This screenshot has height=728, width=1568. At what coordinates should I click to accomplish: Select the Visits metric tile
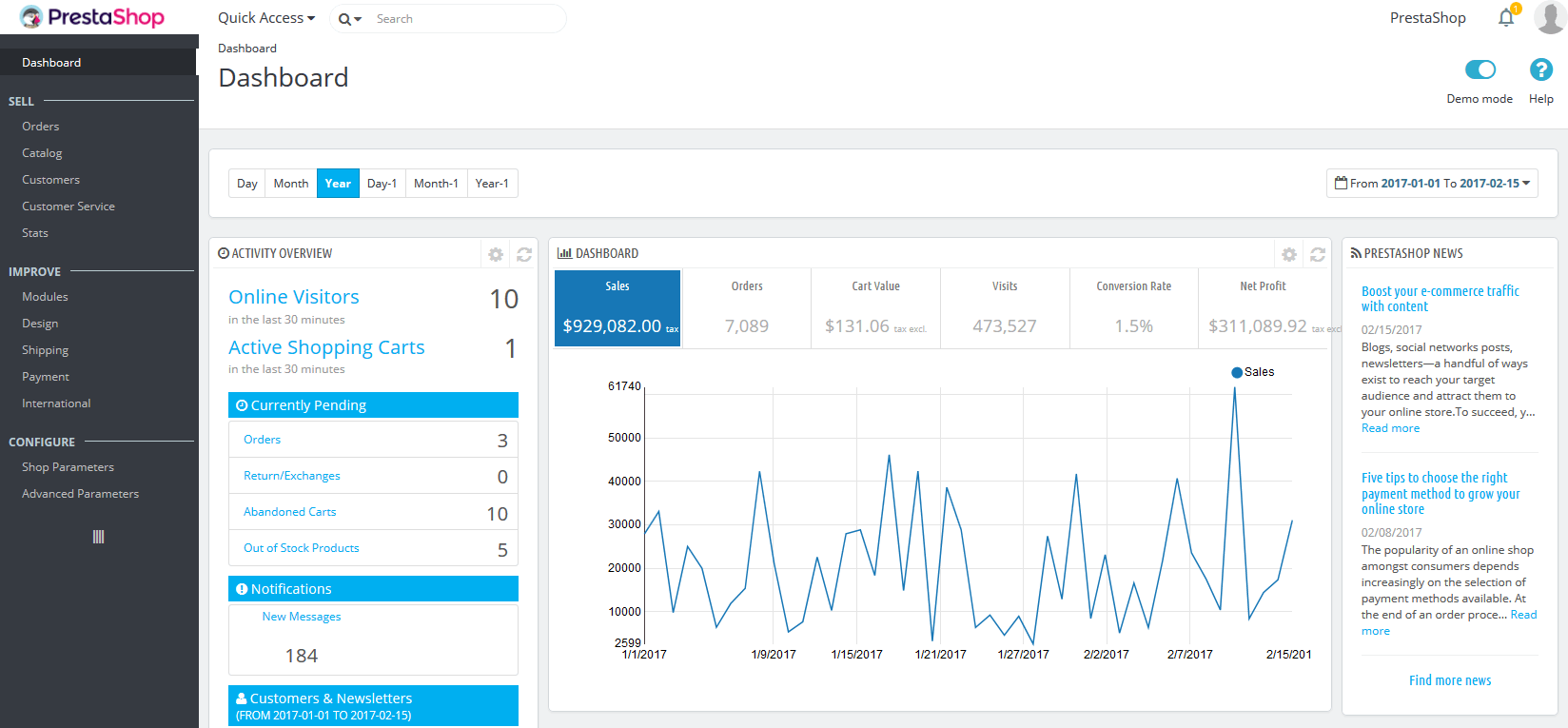[x=1005, y=308]
